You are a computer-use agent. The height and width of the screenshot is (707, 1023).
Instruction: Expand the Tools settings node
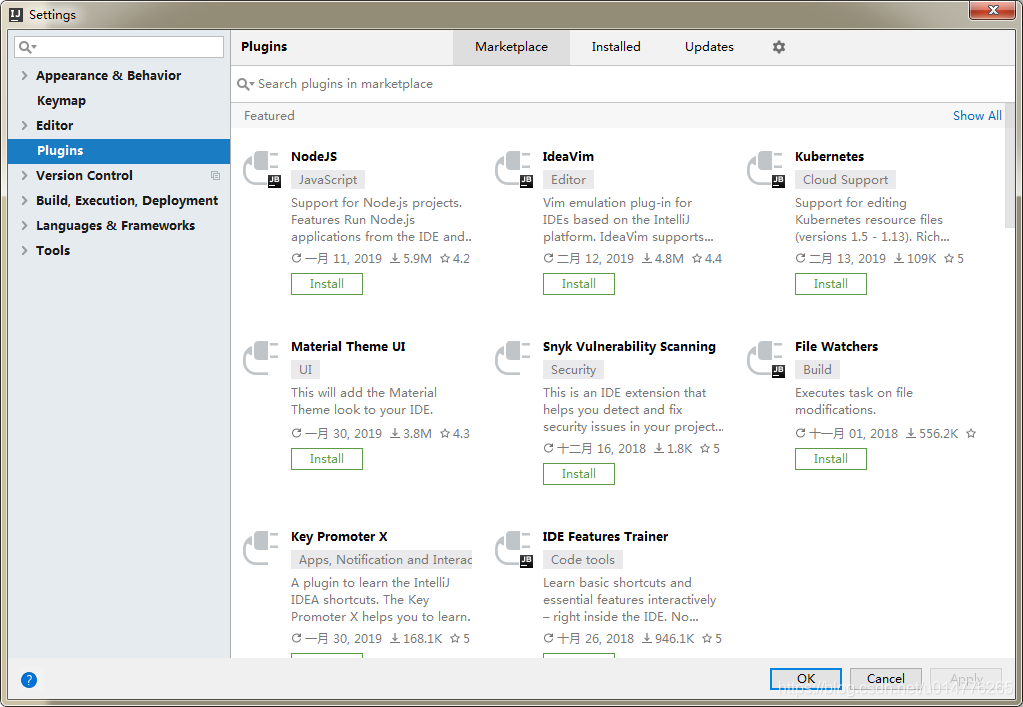tap(24, 250)
